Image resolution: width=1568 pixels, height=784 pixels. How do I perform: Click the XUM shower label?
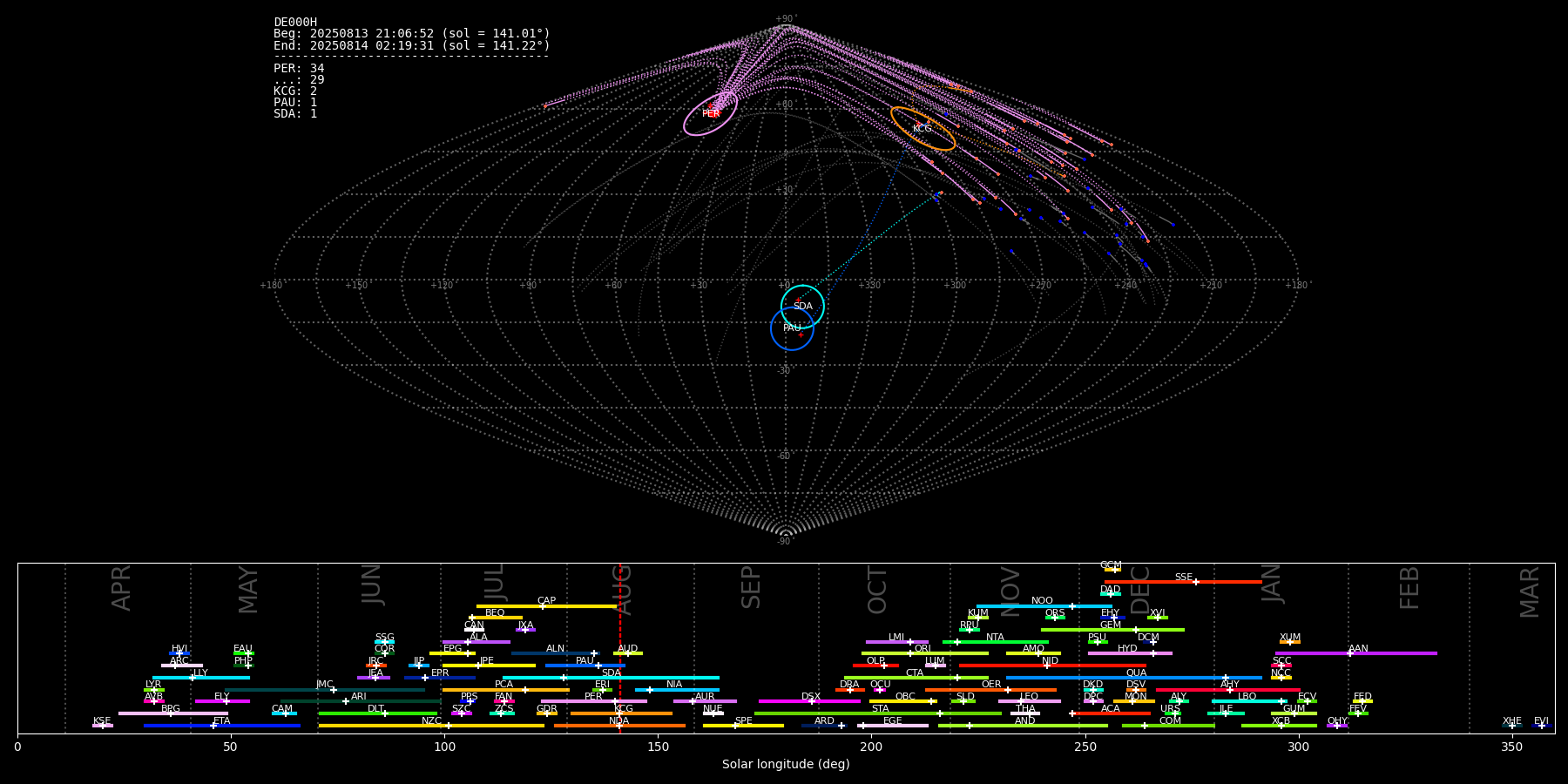pyautogui.click(x=1290, y=637)
